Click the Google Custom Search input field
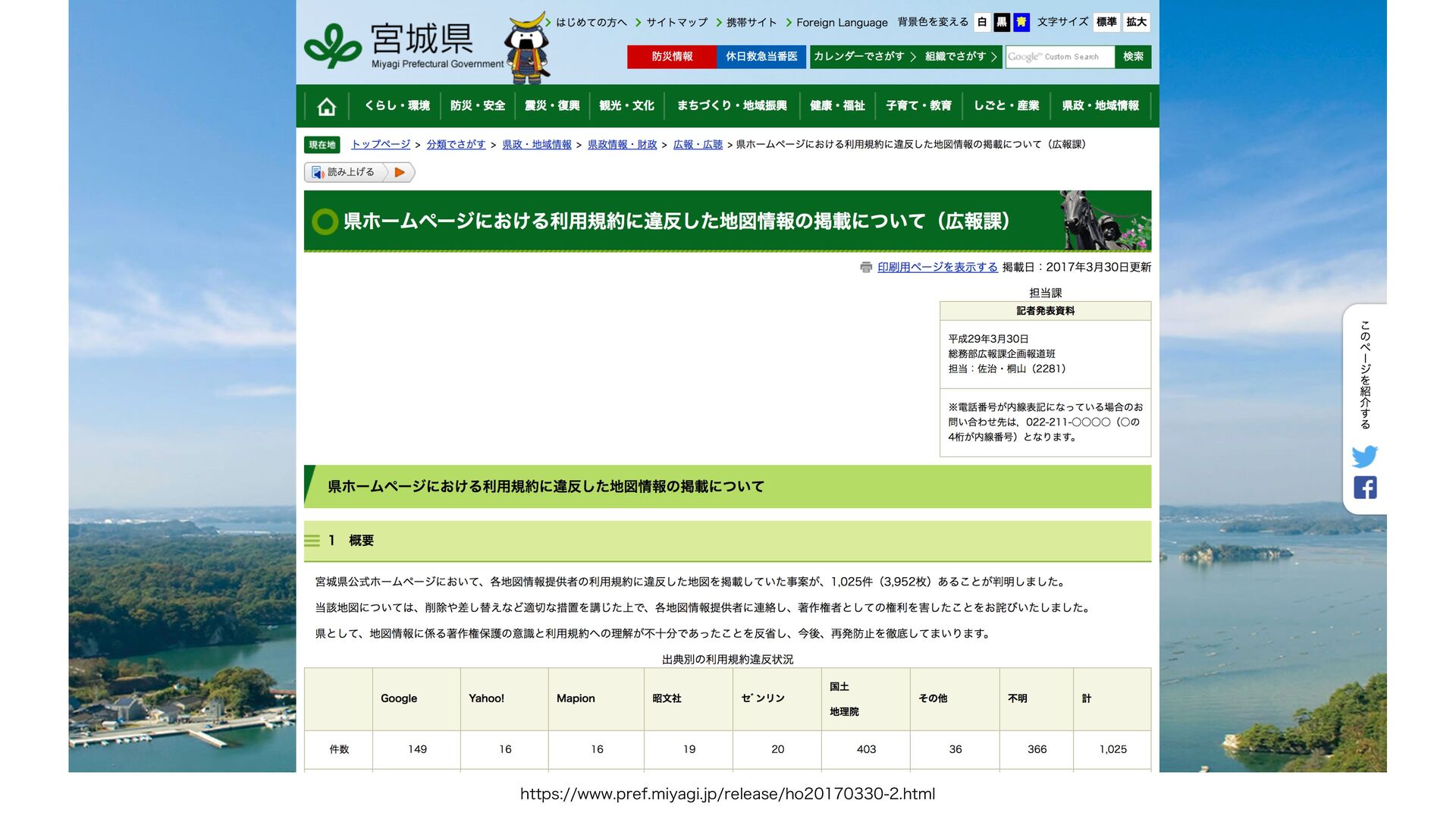This screenshot has height=819, width=1456. 1059,57
